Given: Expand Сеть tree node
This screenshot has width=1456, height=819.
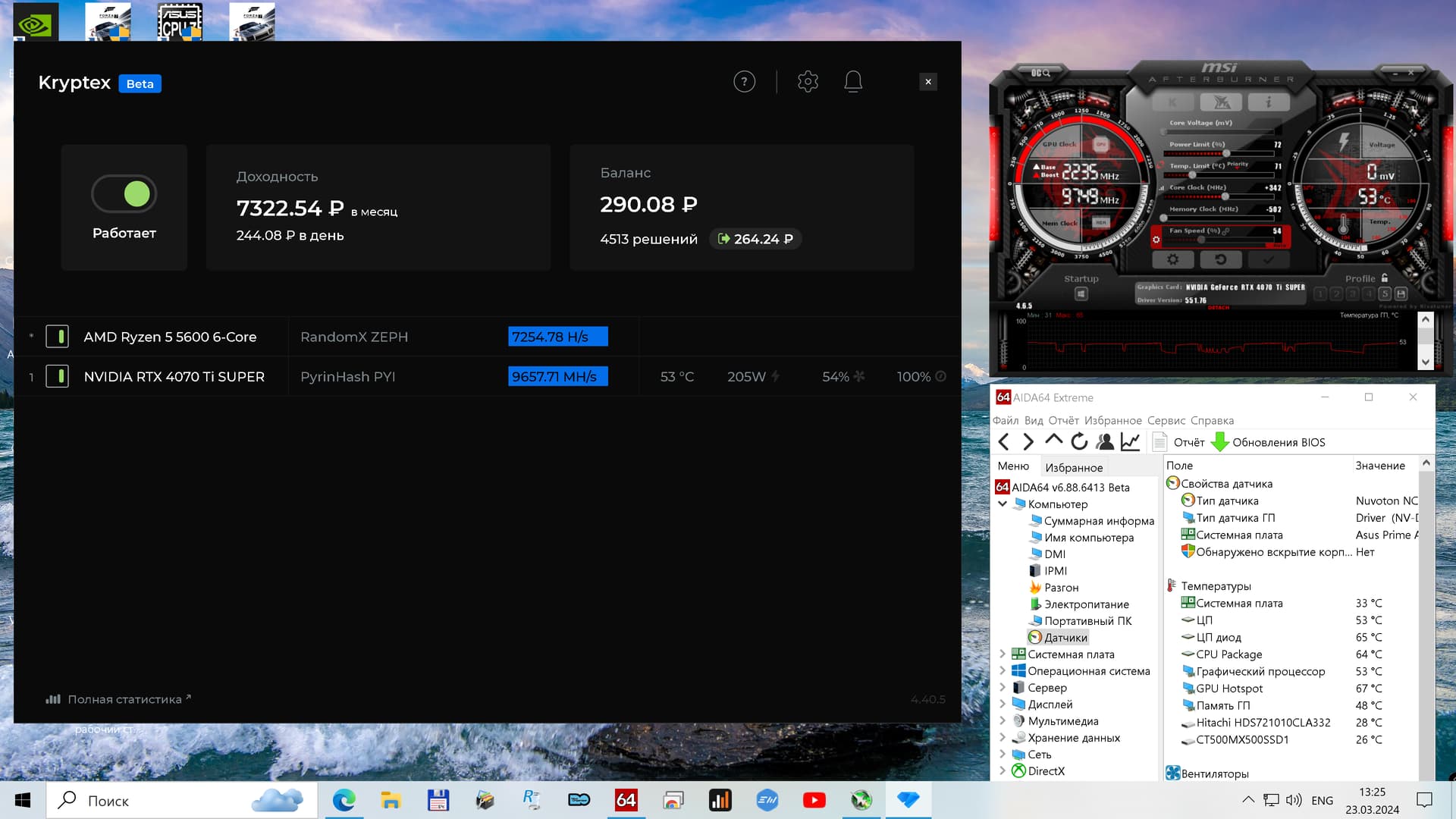Looking at the screenshot, I should pos(1003,754).
